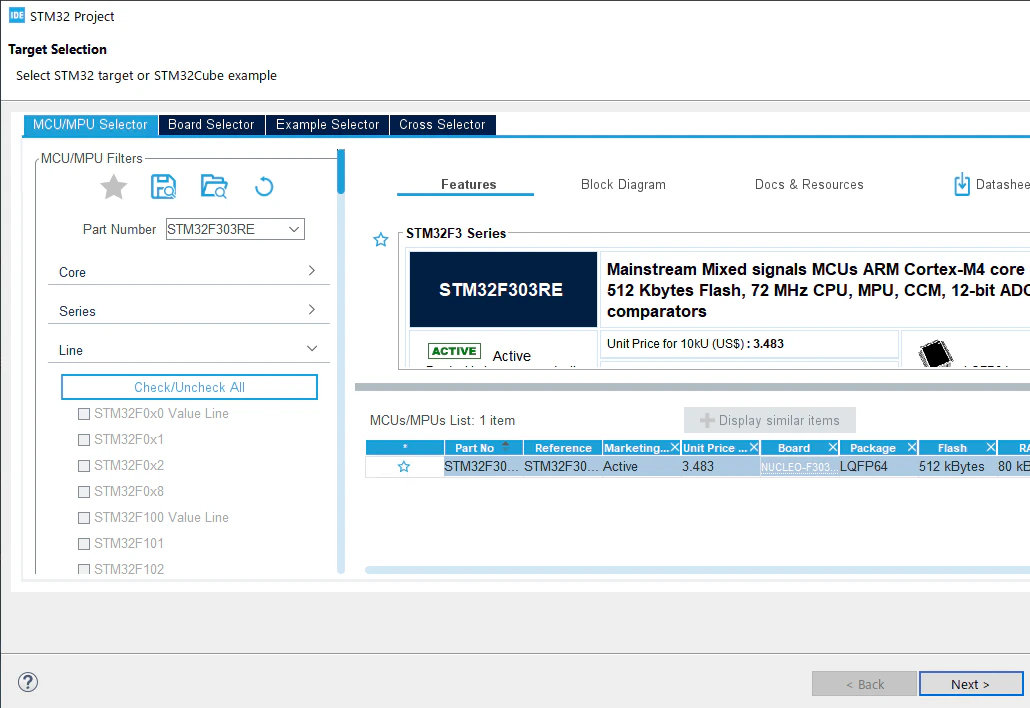Click the Datasheet download icon
Image resolution: width=1030 pixels, height=708 pixels.
point(962,185)
